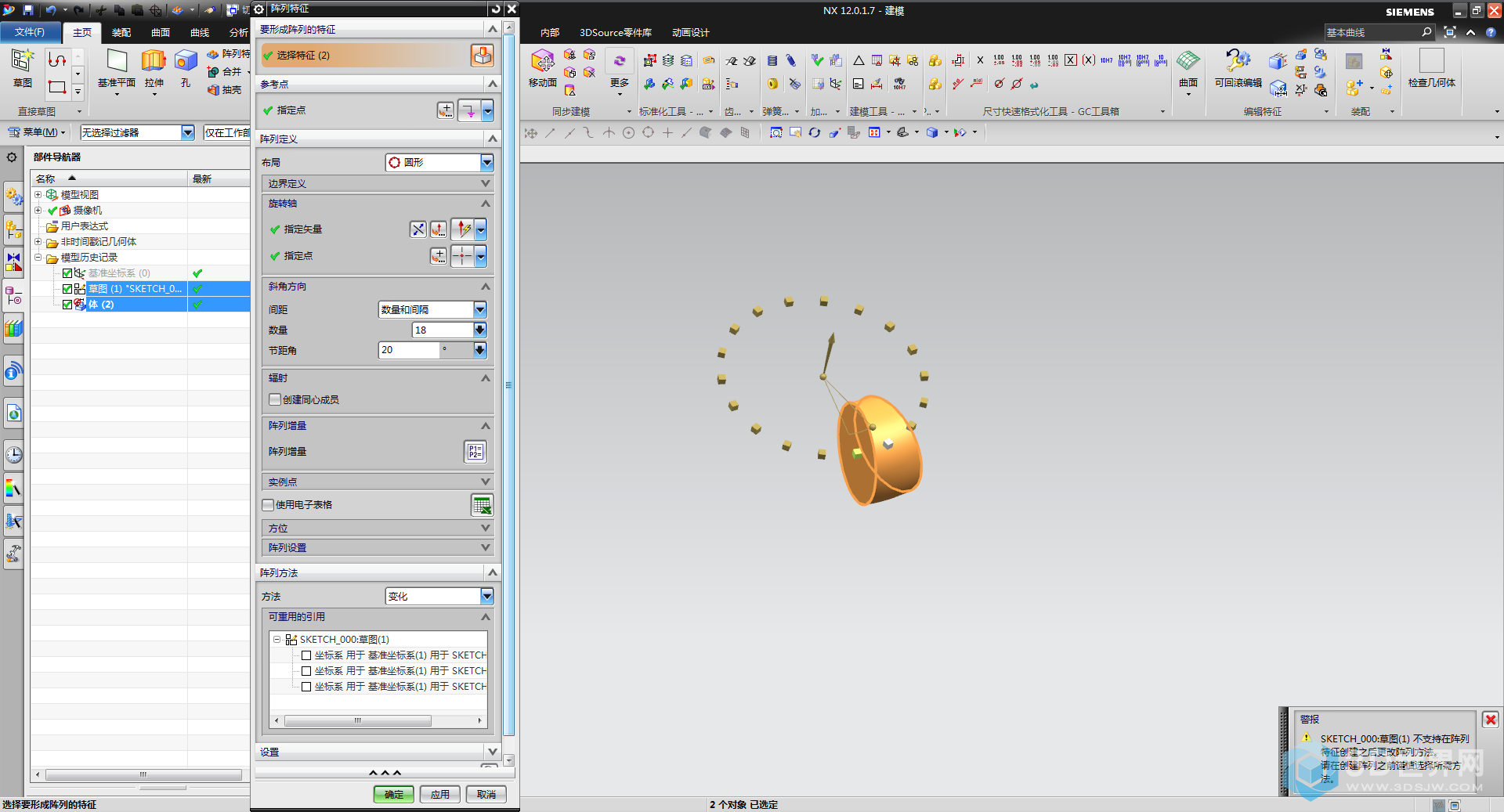
Task: Click the 数量 count input field
Action: 443,330
